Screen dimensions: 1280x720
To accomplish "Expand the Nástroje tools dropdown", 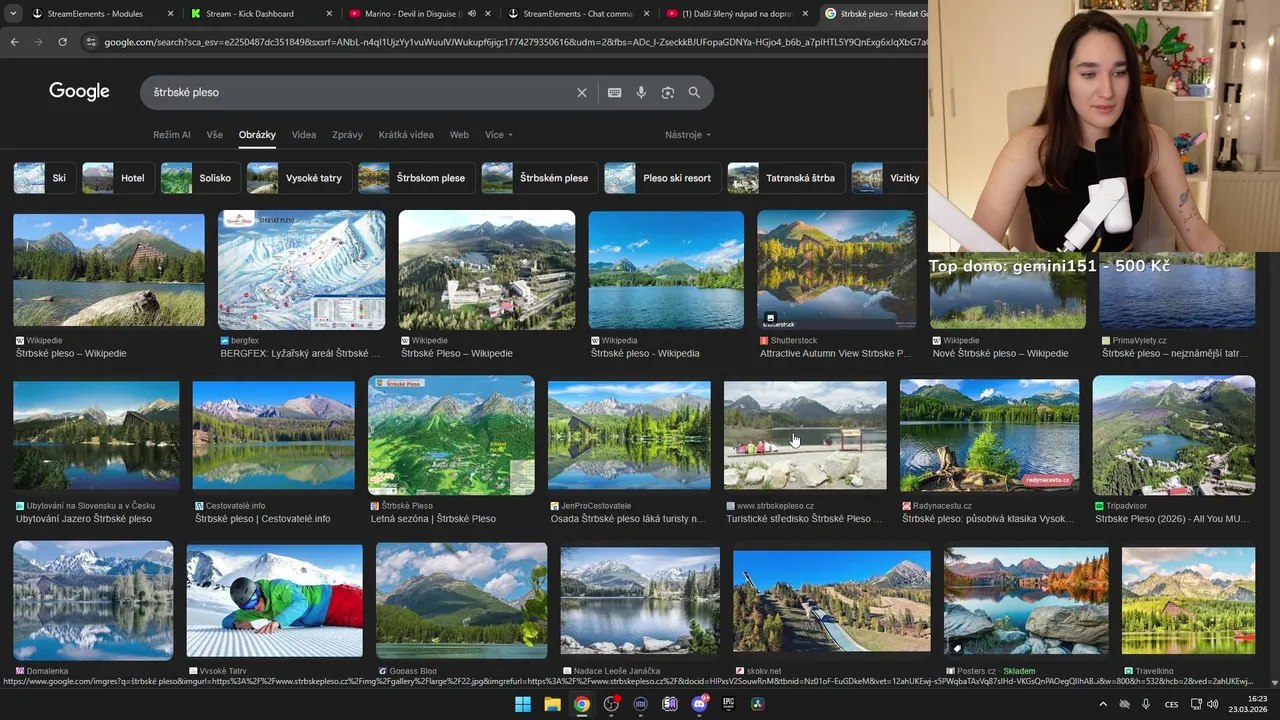I will pos(688,135).
